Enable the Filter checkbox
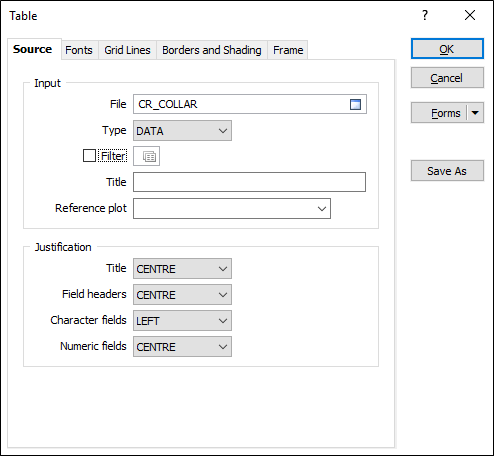This screenshot has height=456, width=494. click(89, 156)
